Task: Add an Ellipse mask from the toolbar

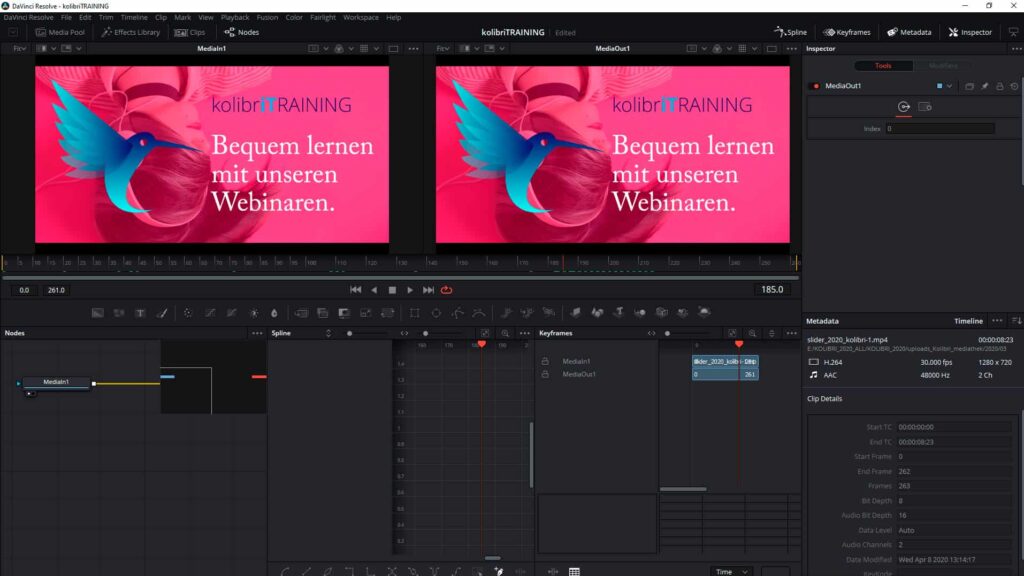Action: coord(436,313)
